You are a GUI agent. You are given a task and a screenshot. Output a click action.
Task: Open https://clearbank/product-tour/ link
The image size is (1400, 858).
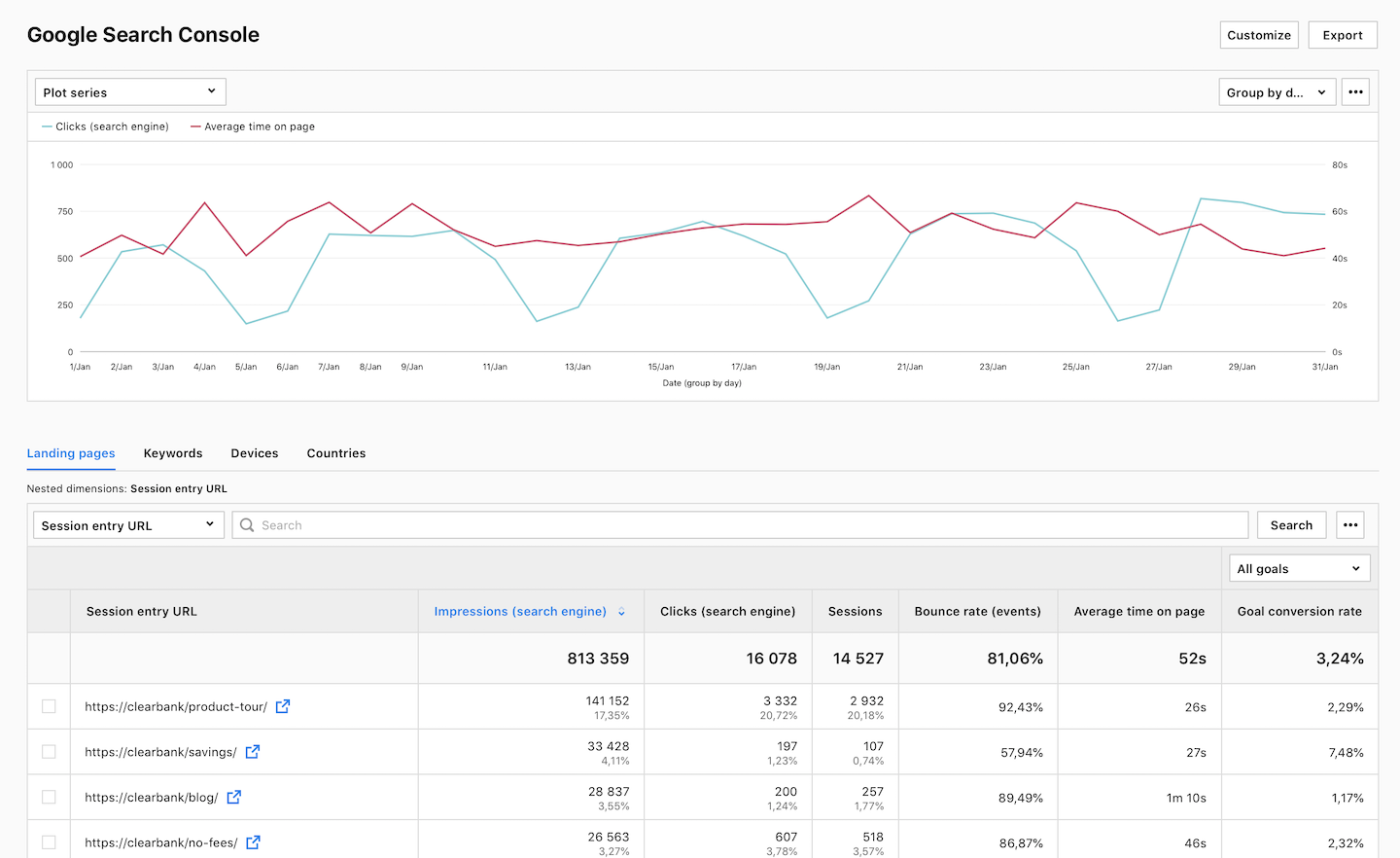176,707
